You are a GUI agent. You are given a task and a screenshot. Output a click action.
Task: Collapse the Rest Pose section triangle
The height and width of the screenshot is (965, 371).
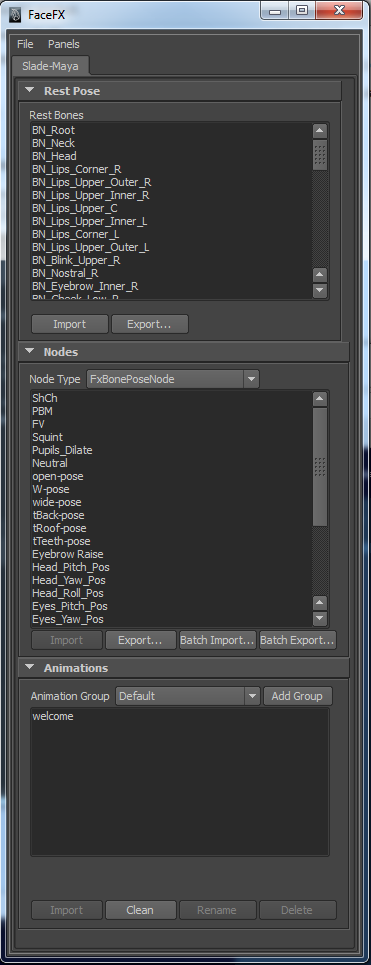click(30, 90)
